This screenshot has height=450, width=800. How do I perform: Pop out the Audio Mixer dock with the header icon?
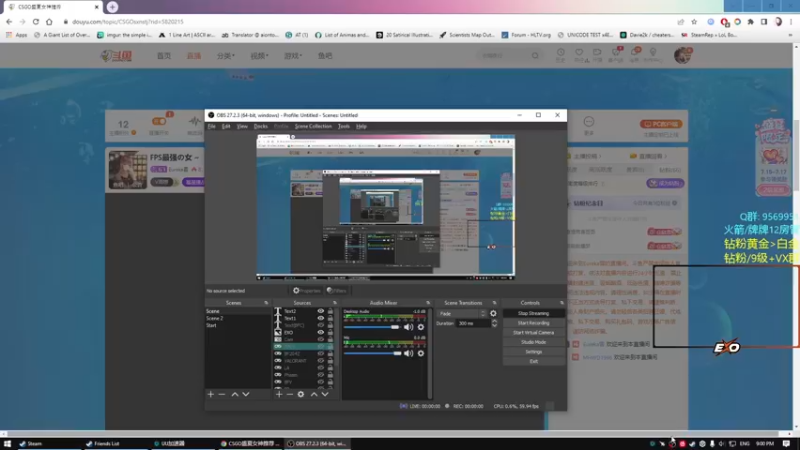pos(428,303)
